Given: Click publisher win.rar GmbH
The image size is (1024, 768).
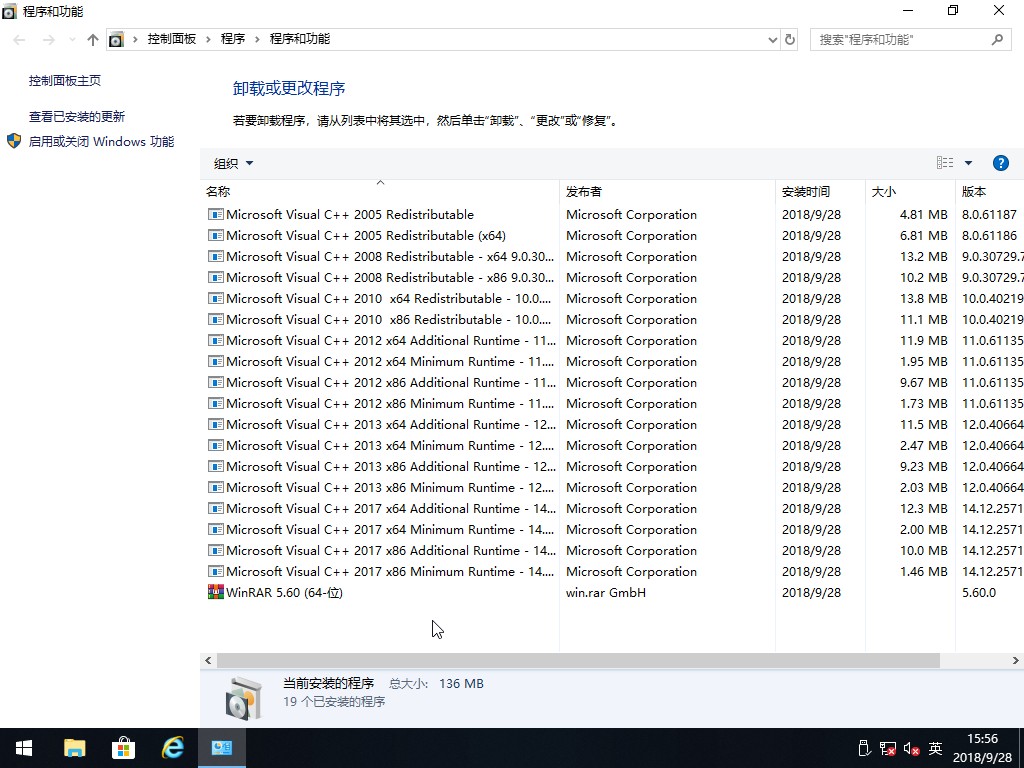Looking at the screenshot, I should click(605, 592).
